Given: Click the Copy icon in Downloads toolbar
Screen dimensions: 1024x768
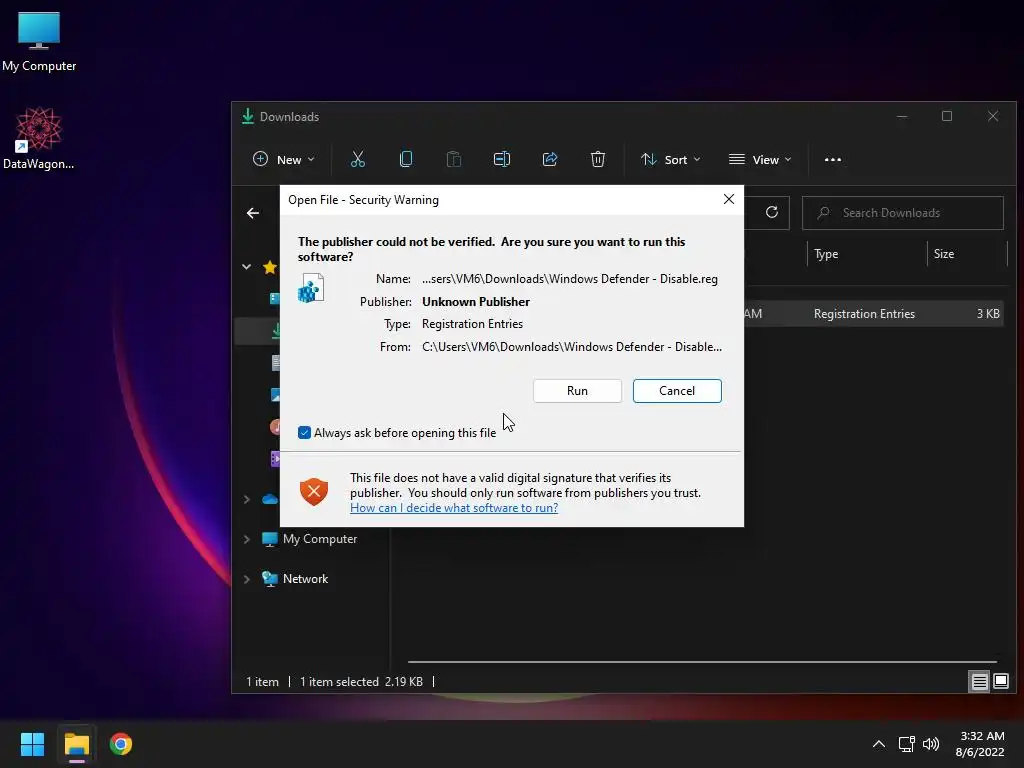Looking at the screenshot, I should pyautogui.click(x=406, y=159).
